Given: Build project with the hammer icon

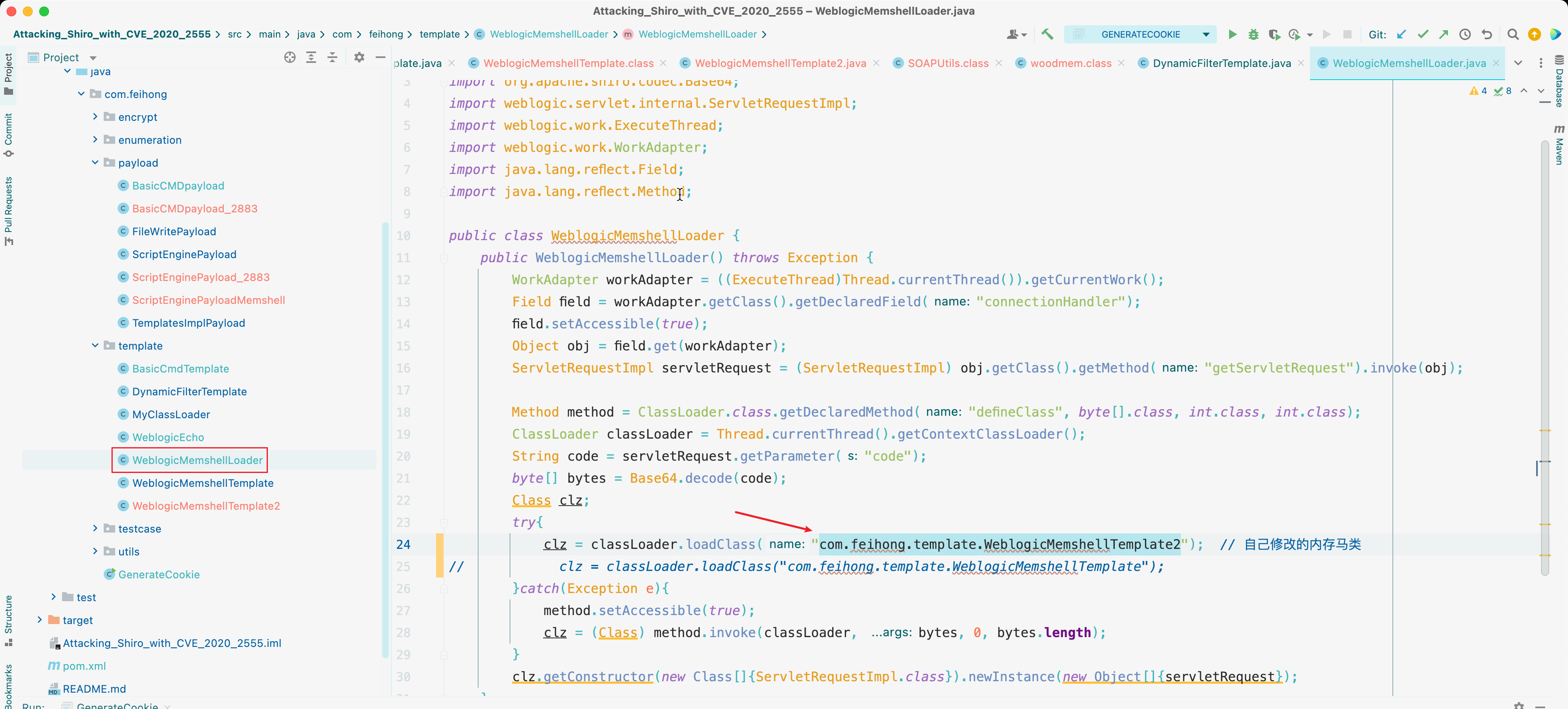Looking at the screenshot, I should click(1047, 35).
